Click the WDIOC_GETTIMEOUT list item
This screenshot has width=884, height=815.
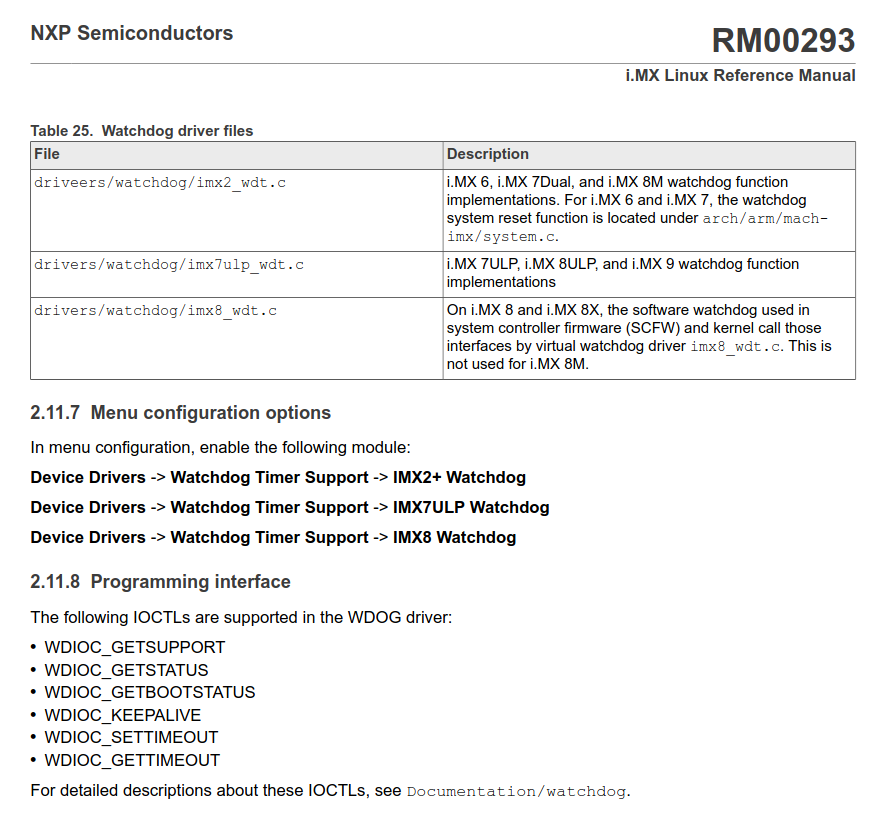[x=132, y=761]
